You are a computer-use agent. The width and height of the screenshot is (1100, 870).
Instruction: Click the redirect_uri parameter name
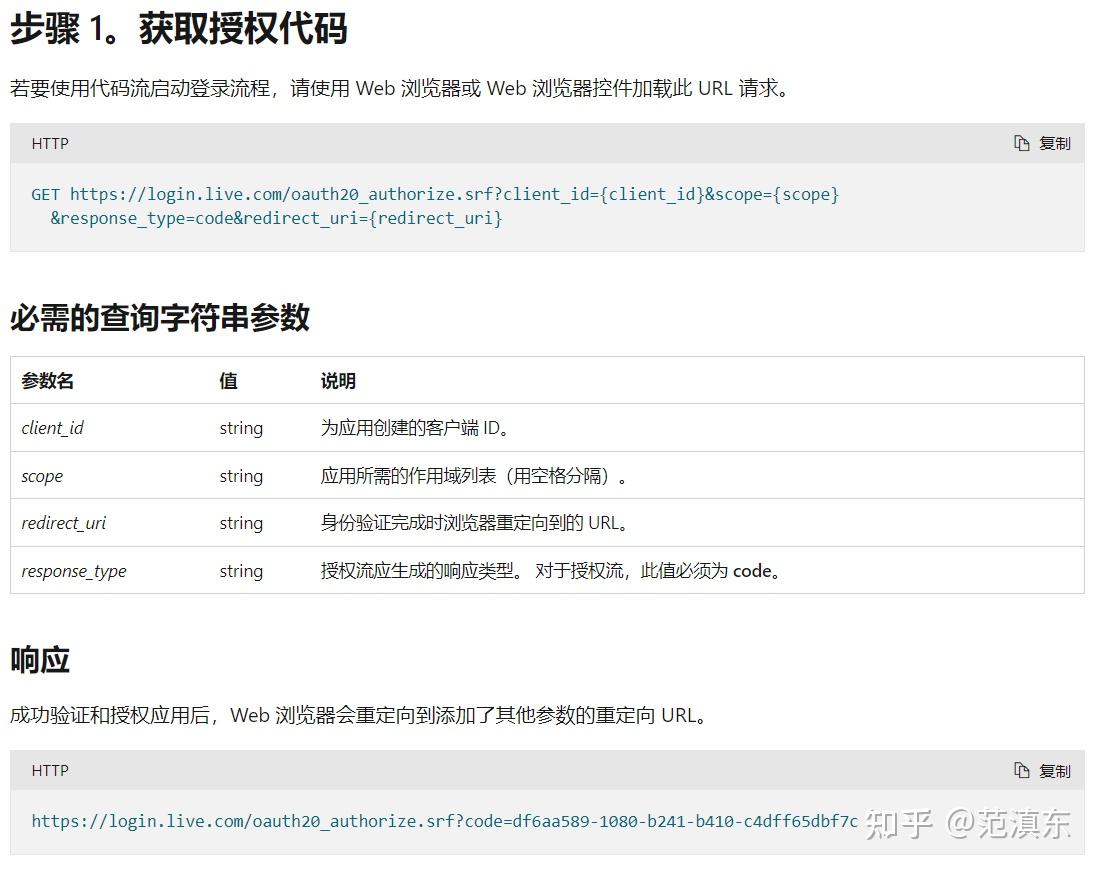tap(63, 523)
